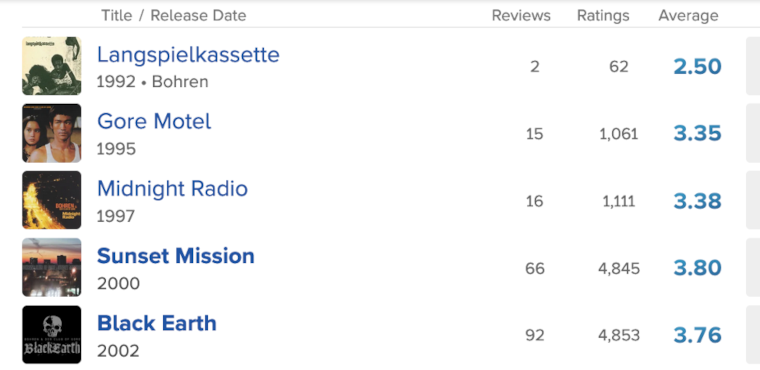Select the 3.76 average for Black Earth
The width and height of the screenshot is (760, 370).
tap(697, 335)
